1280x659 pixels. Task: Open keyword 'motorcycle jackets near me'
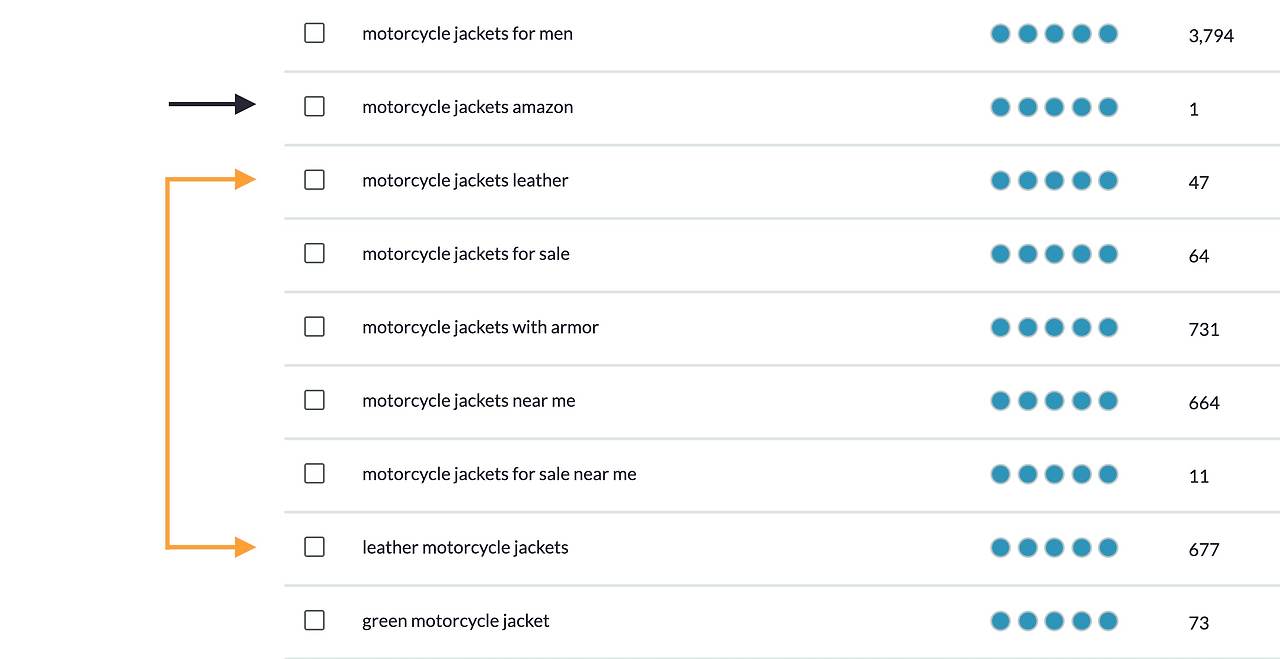pyautogui.click(x=468, y=401)
